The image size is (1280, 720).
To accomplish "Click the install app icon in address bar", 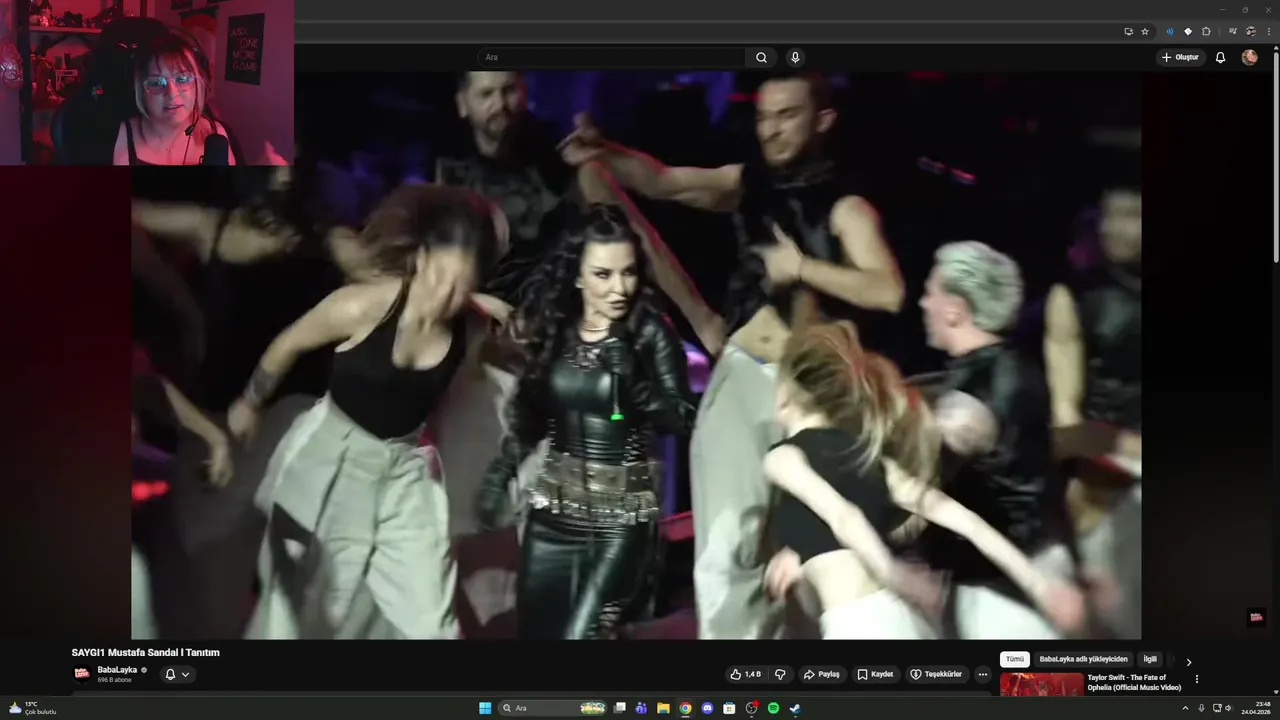I will [x=1128, y=31].
